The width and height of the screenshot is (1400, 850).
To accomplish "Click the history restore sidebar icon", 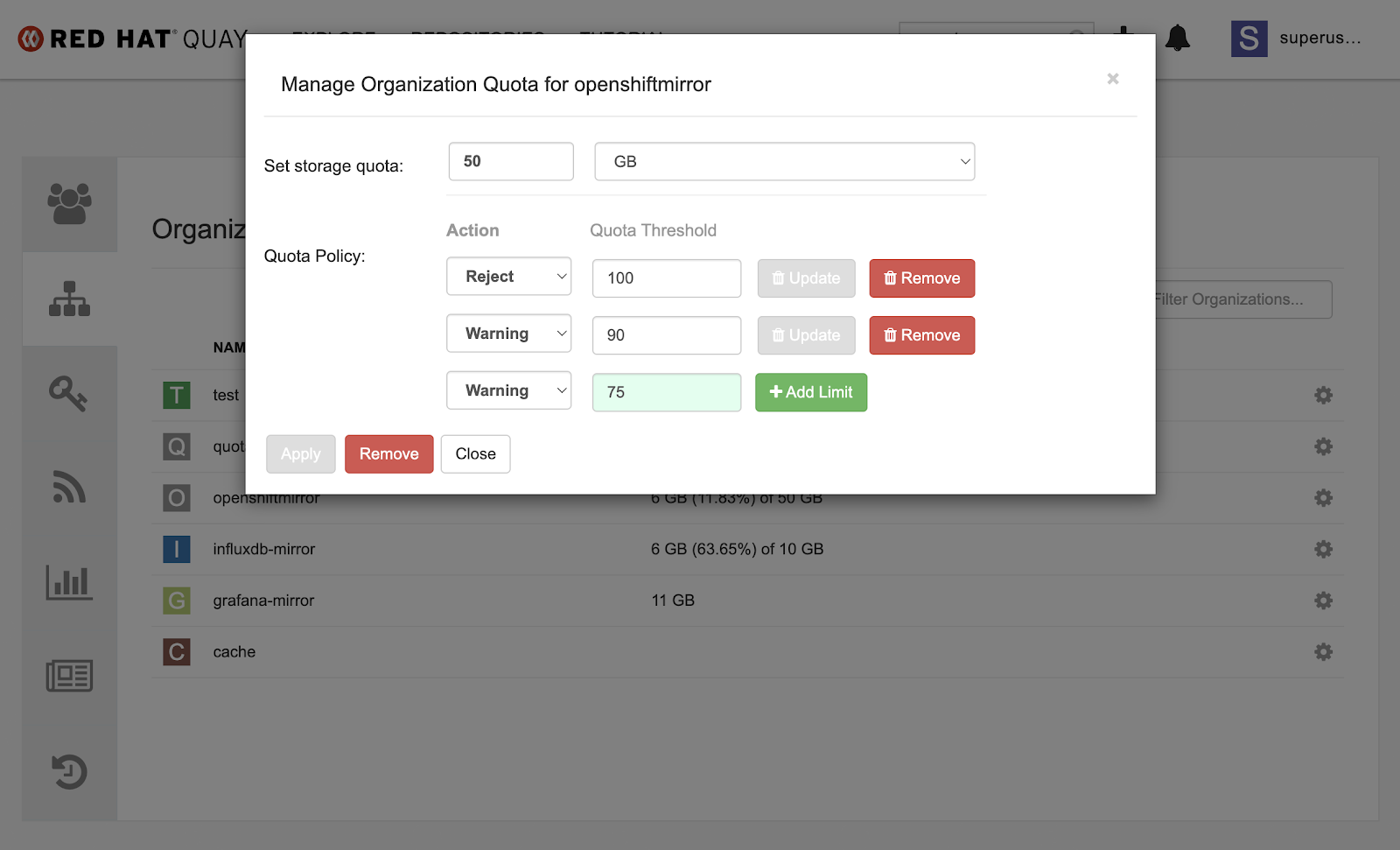I will pos(70,771).
